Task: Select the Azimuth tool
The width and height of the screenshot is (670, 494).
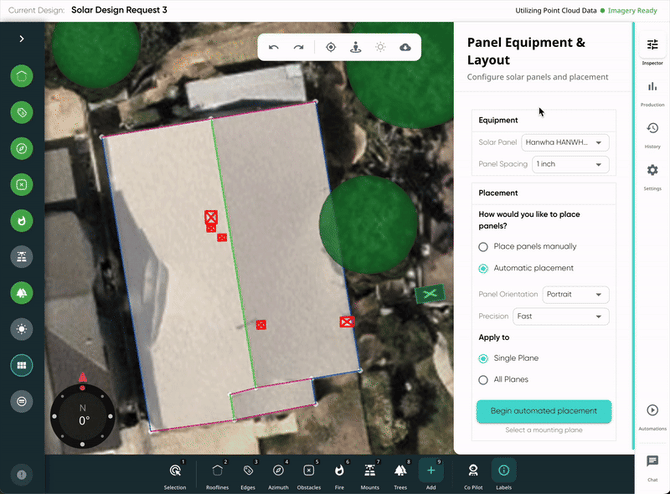Action: (278, 473)
